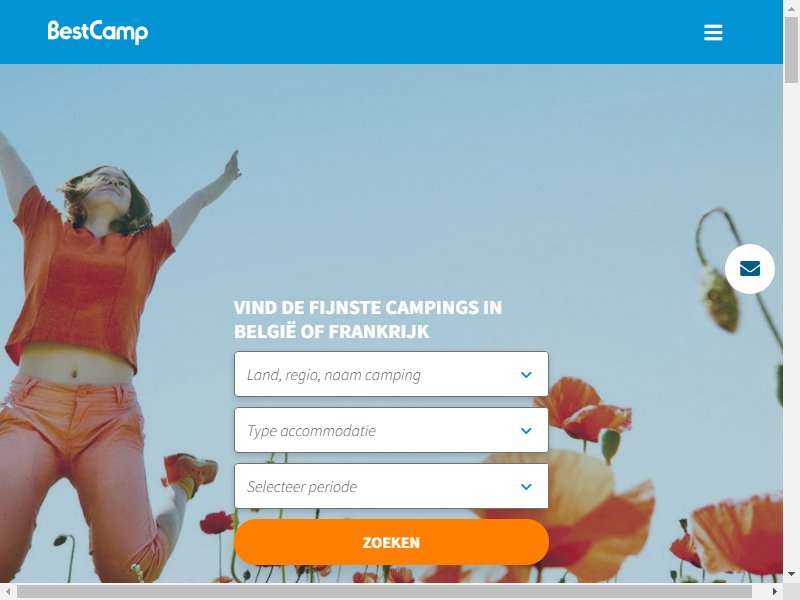Click chevron in Land, regio dropdown

pos(526,374)
